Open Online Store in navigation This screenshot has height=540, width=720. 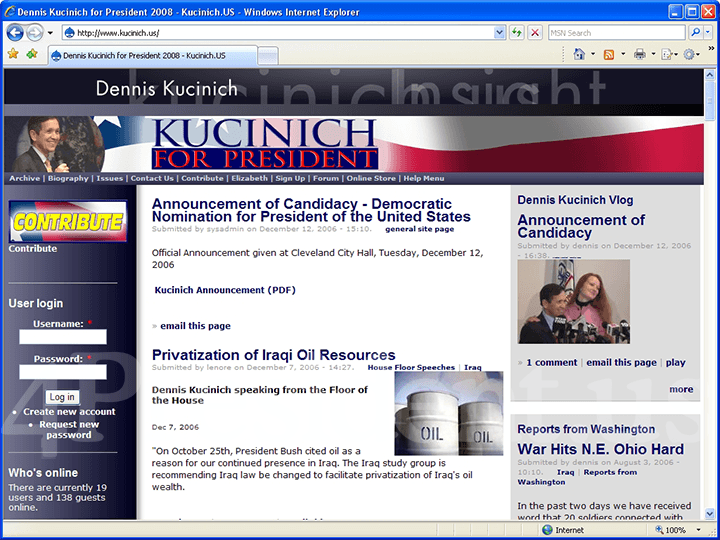[371, 178]
